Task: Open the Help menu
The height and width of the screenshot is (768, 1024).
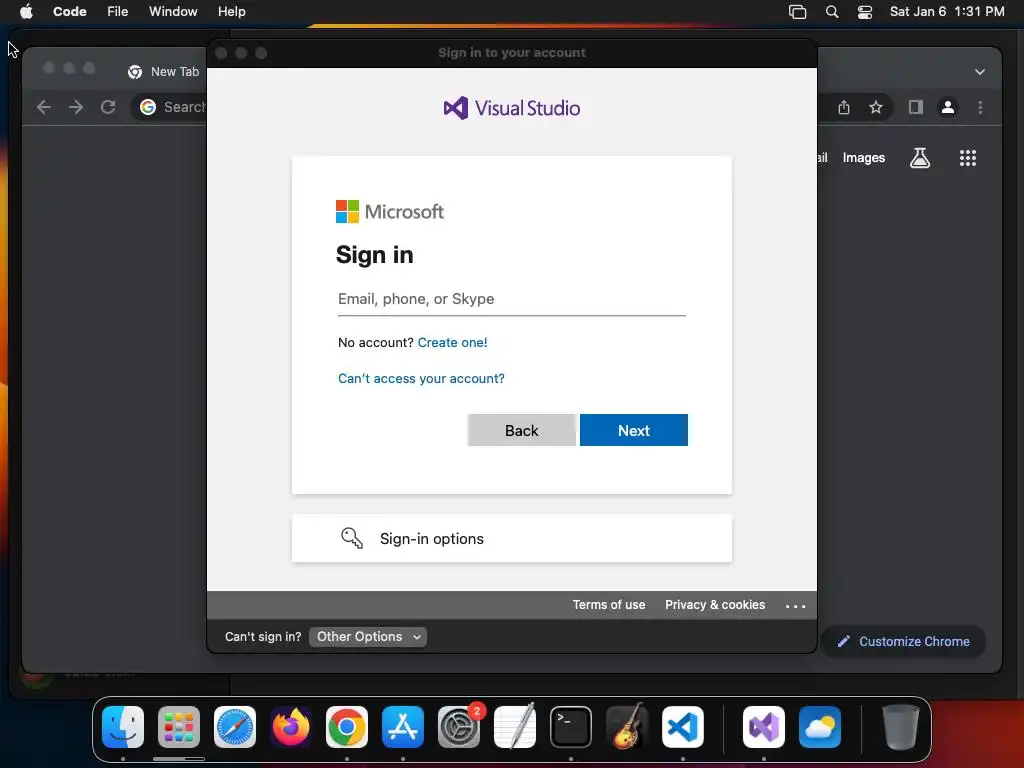Action: 232,12
